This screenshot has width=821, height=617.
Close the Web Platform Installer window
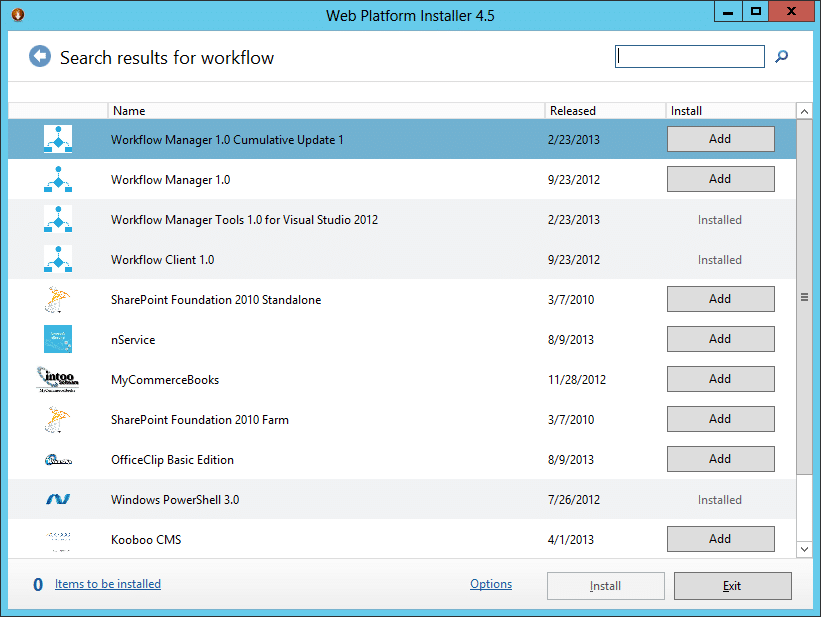pyautogui.click(x=791, y=11)
